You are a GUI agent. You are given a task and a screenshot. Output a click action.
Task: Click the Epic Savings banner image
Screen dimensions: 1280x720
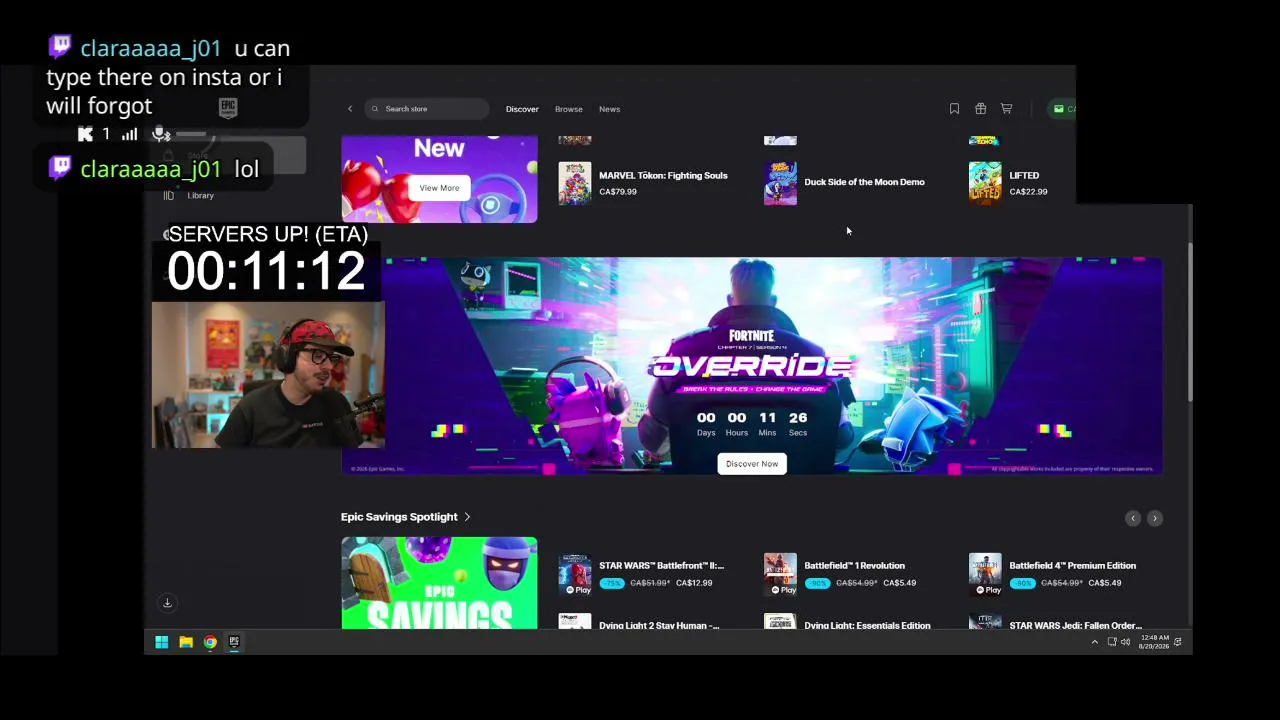[439, 583]
